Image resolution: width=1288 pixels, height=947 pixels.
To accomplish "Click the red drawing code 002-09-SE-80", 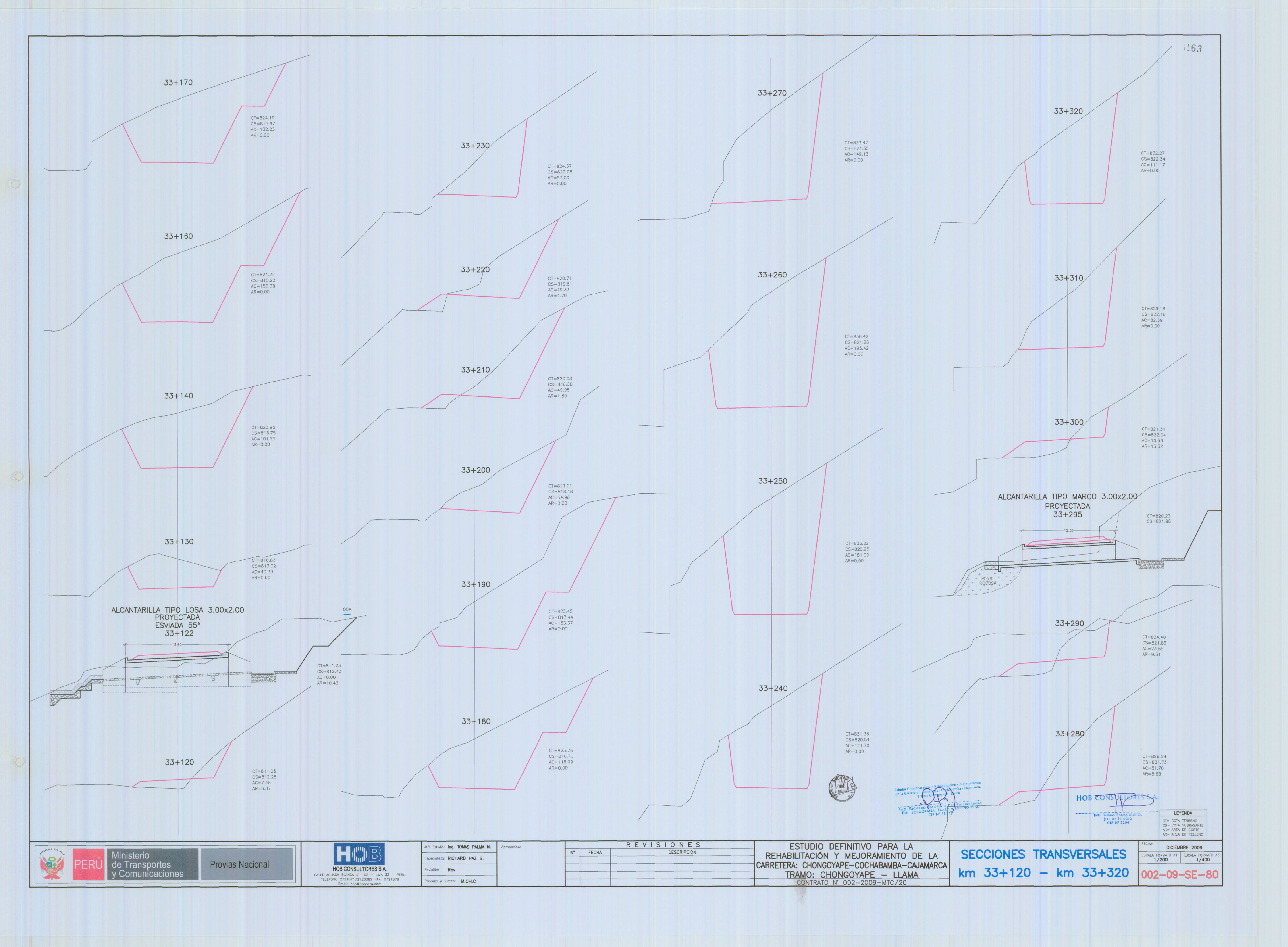I will pos(1180,875).
